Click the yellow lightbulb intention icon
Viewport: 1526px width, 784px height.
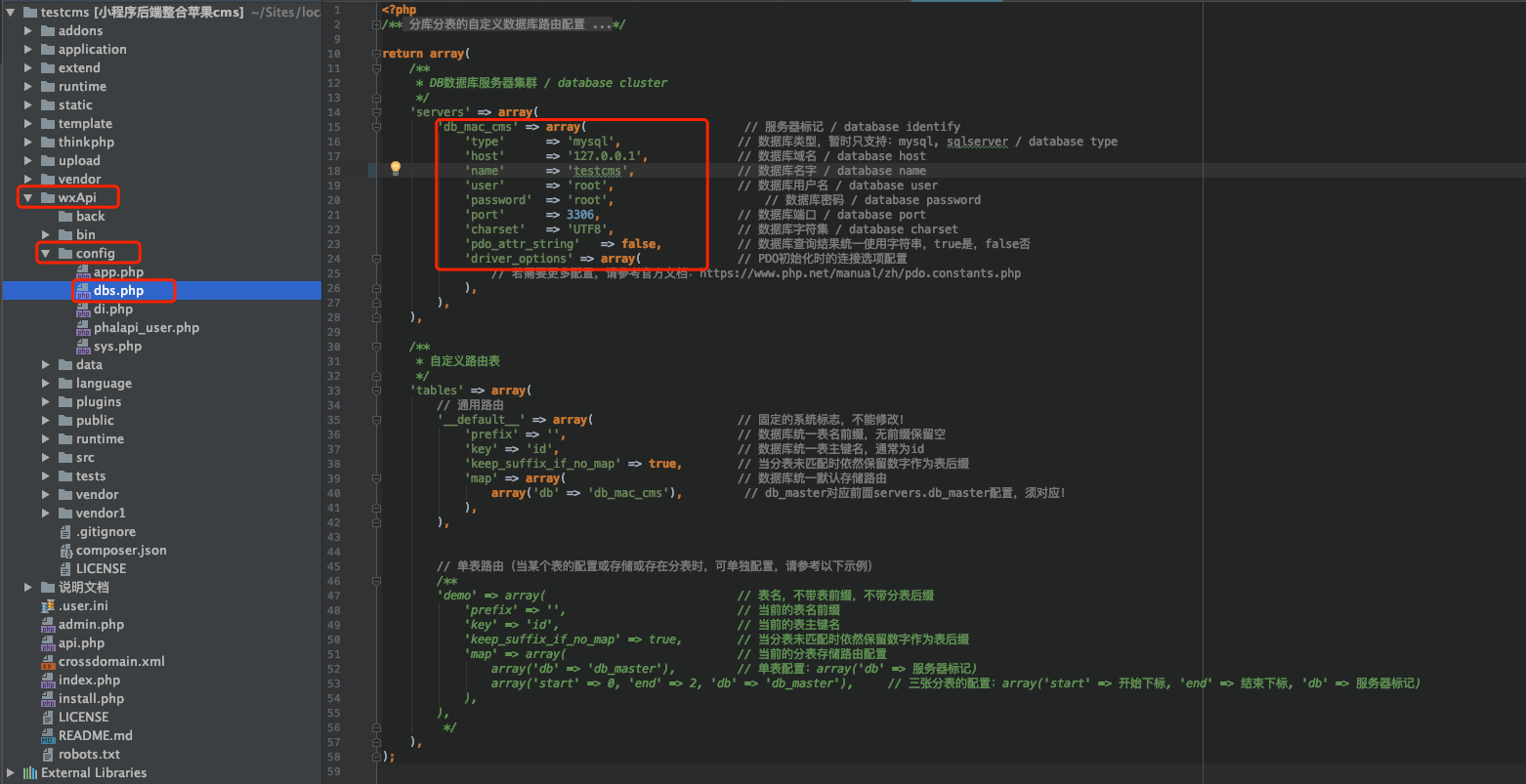click(x=396, y=169)
